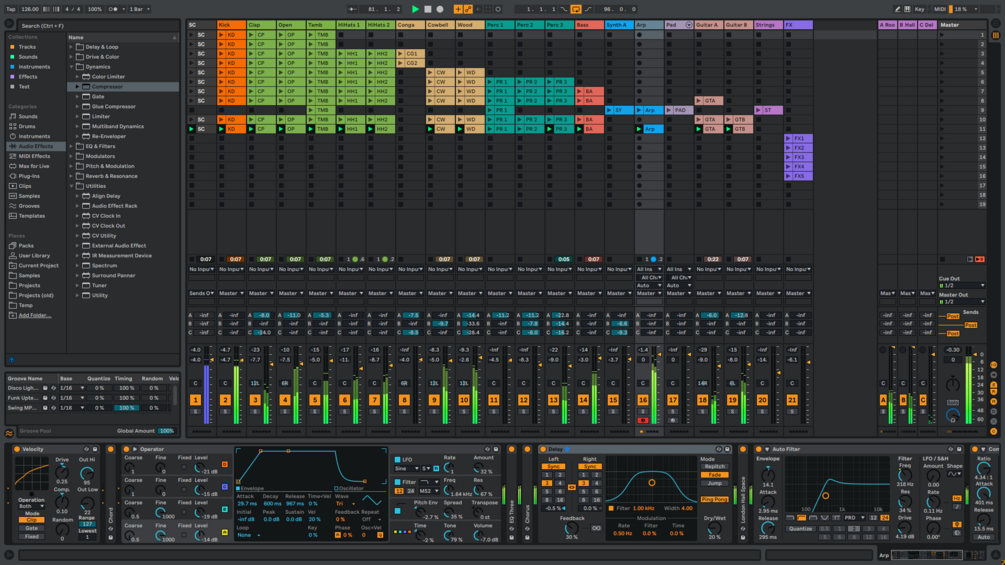The height and width of the screenshot is (565, 1005).
Task: Toggle MIDI Arrangement Overdub plus icon
Action: [458, 9]
